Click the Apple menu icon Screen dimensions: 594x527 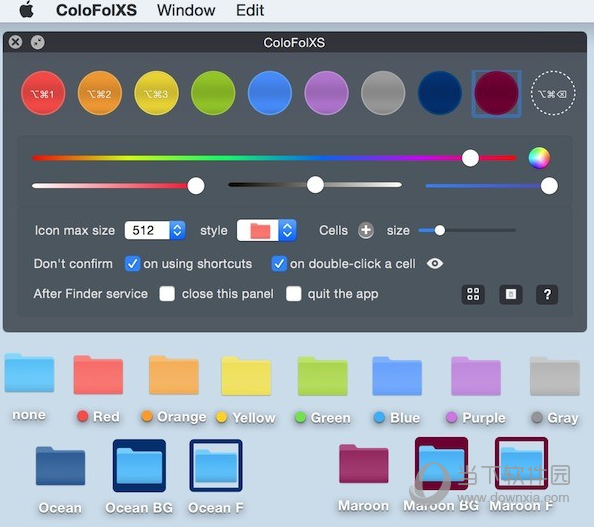[27, 9]
